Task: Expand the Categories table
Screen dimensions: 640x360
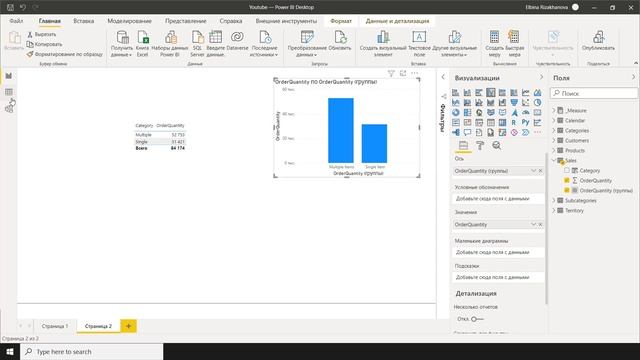Action: click(554, 130)
